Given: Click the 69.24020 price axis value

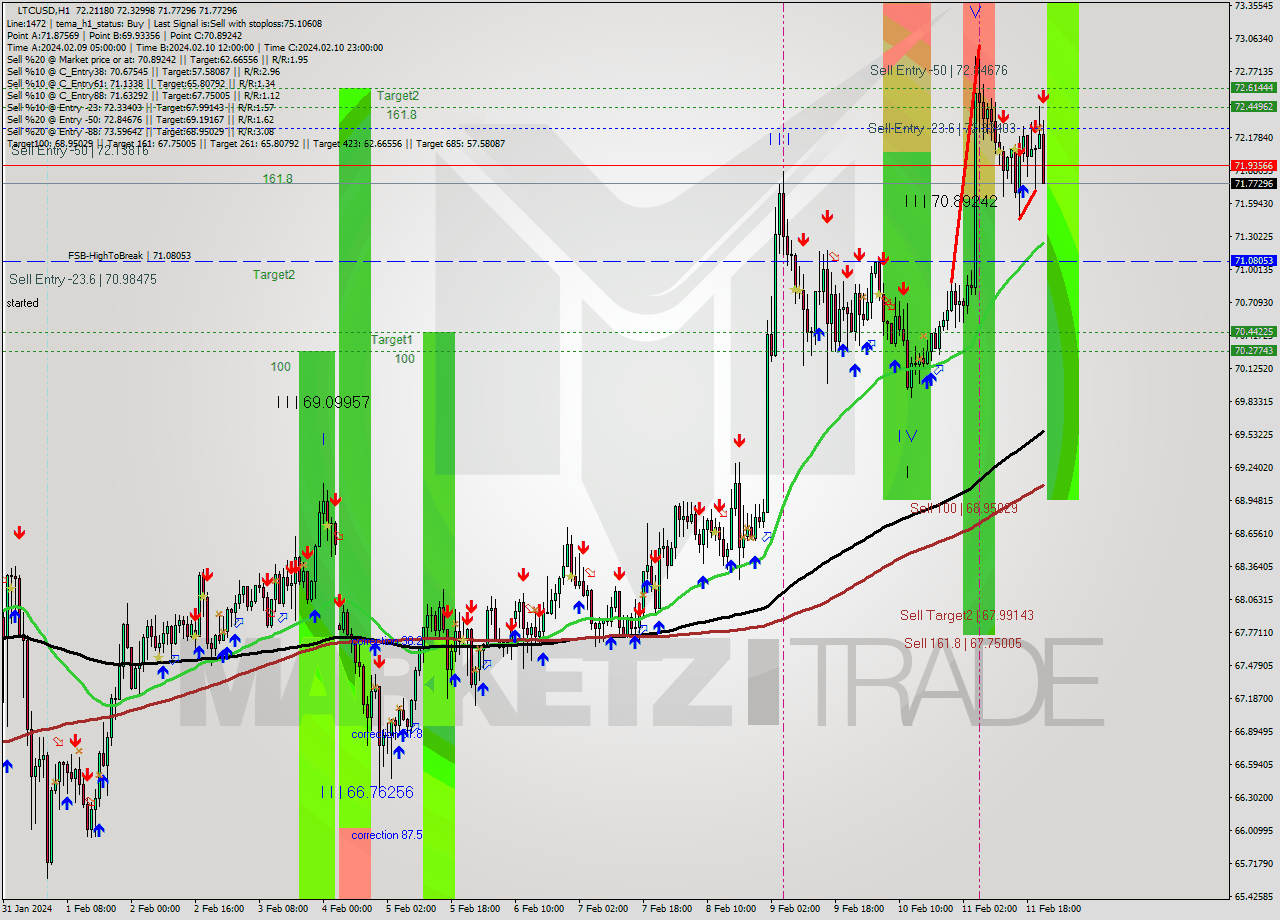Looking at the screenshot, I should tap(1253, 468).
